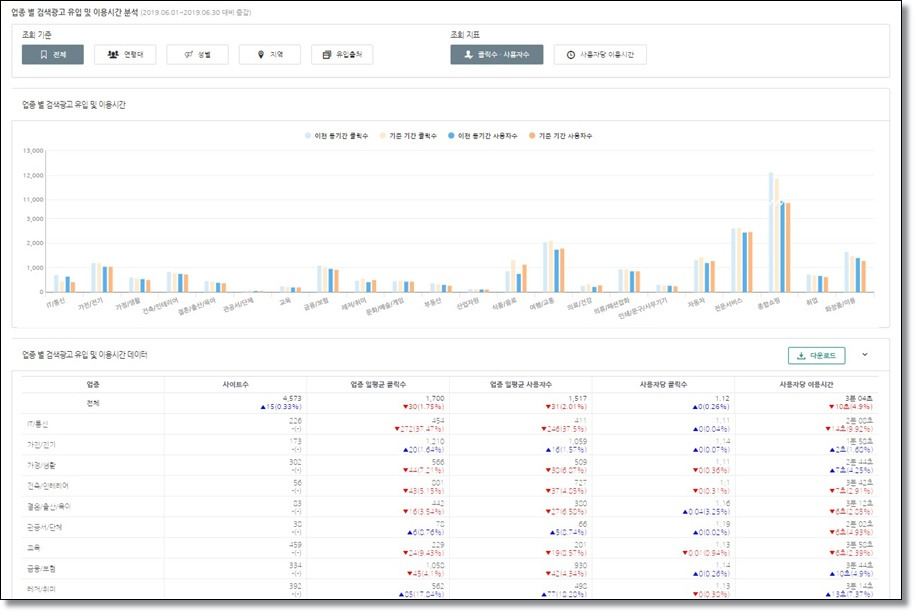Select the 결혼/출산/육아 table row label
This screenshot has height=612, width=914.
click(48, 507)
